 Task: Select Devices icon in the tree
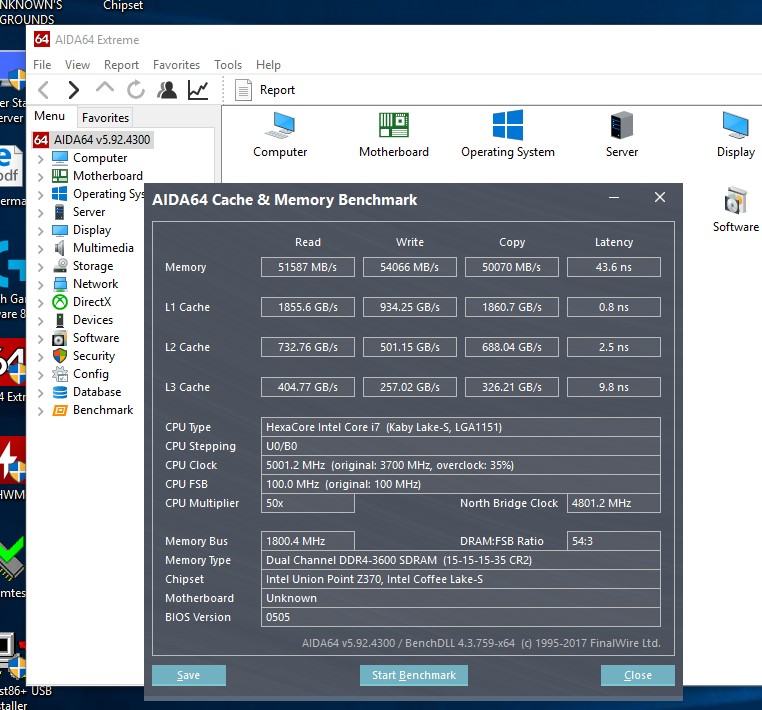pyautogui.click(x=60, y=320)
